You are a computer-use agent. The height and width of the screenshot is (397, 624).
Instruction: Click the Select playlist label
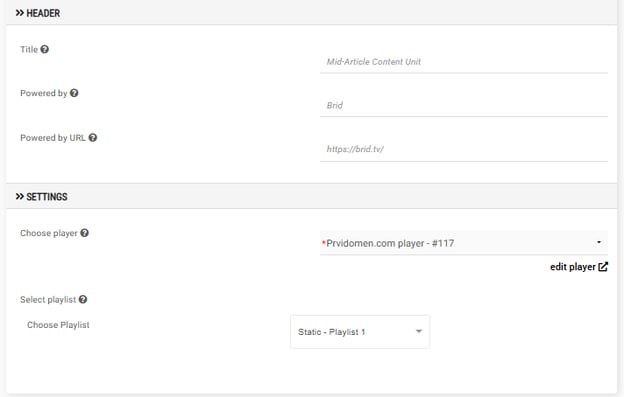(48, 300)
